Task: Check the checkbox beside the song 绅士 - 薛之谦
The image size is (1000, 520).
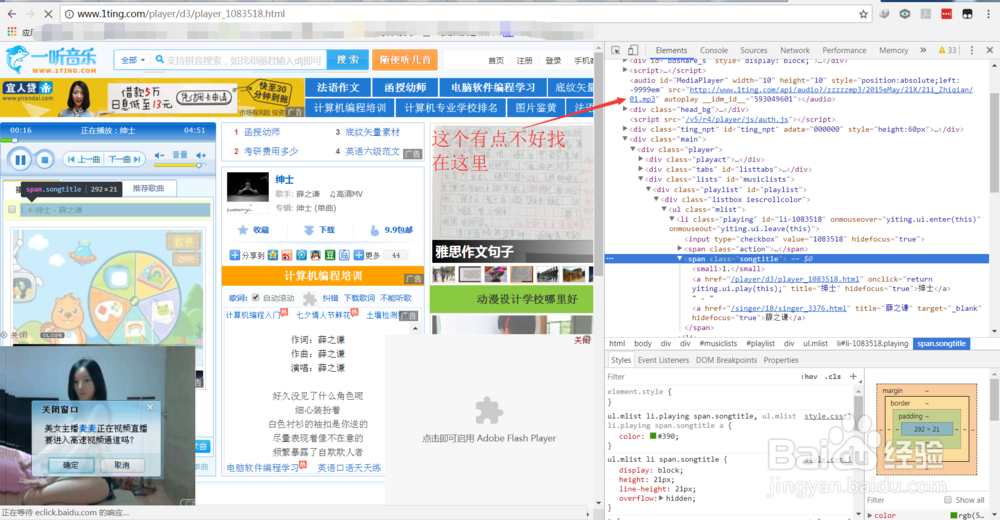Action: [11, 209]
